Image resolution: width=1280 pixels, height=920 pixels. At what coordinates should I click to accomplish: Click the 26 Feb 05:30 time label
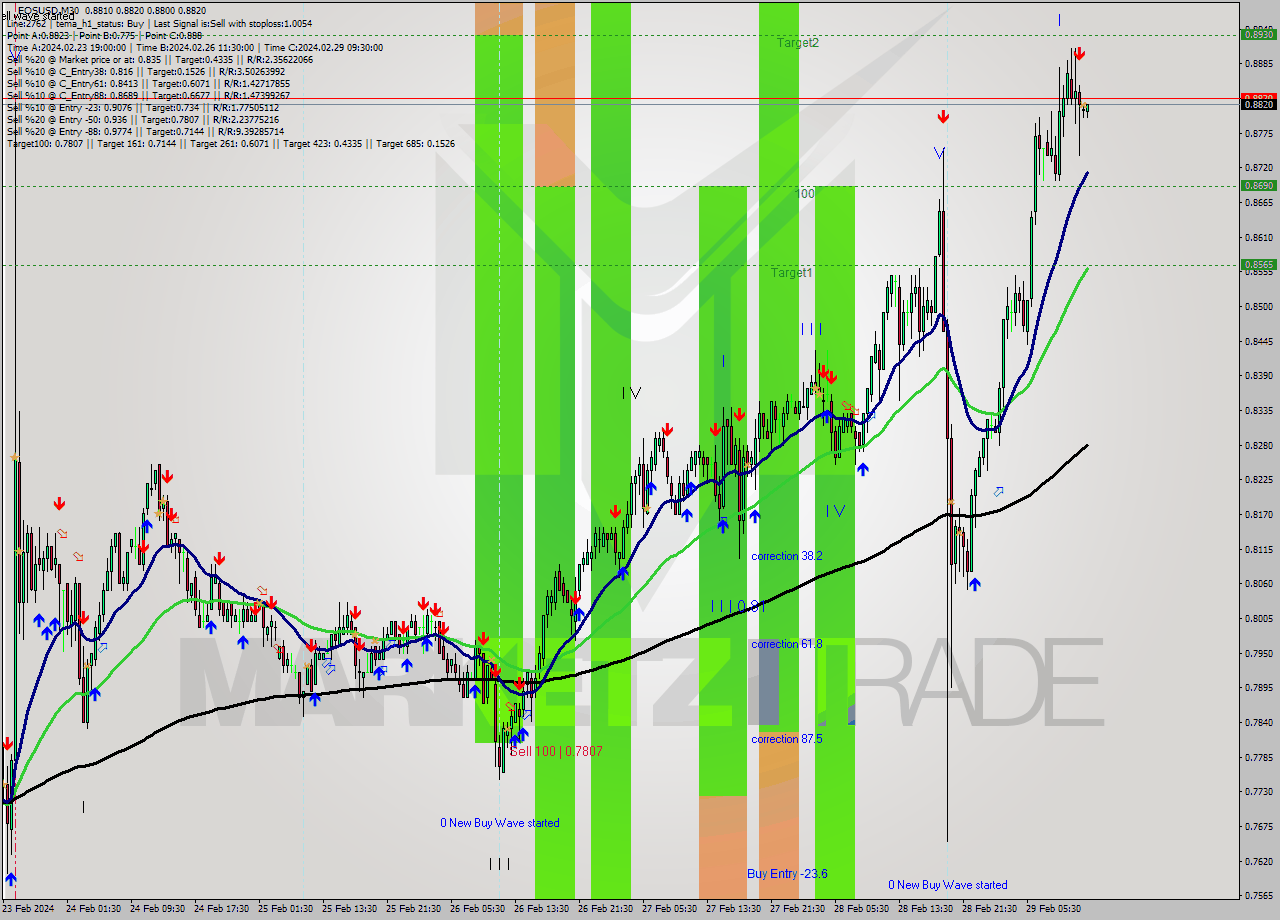tap(478, 909)
